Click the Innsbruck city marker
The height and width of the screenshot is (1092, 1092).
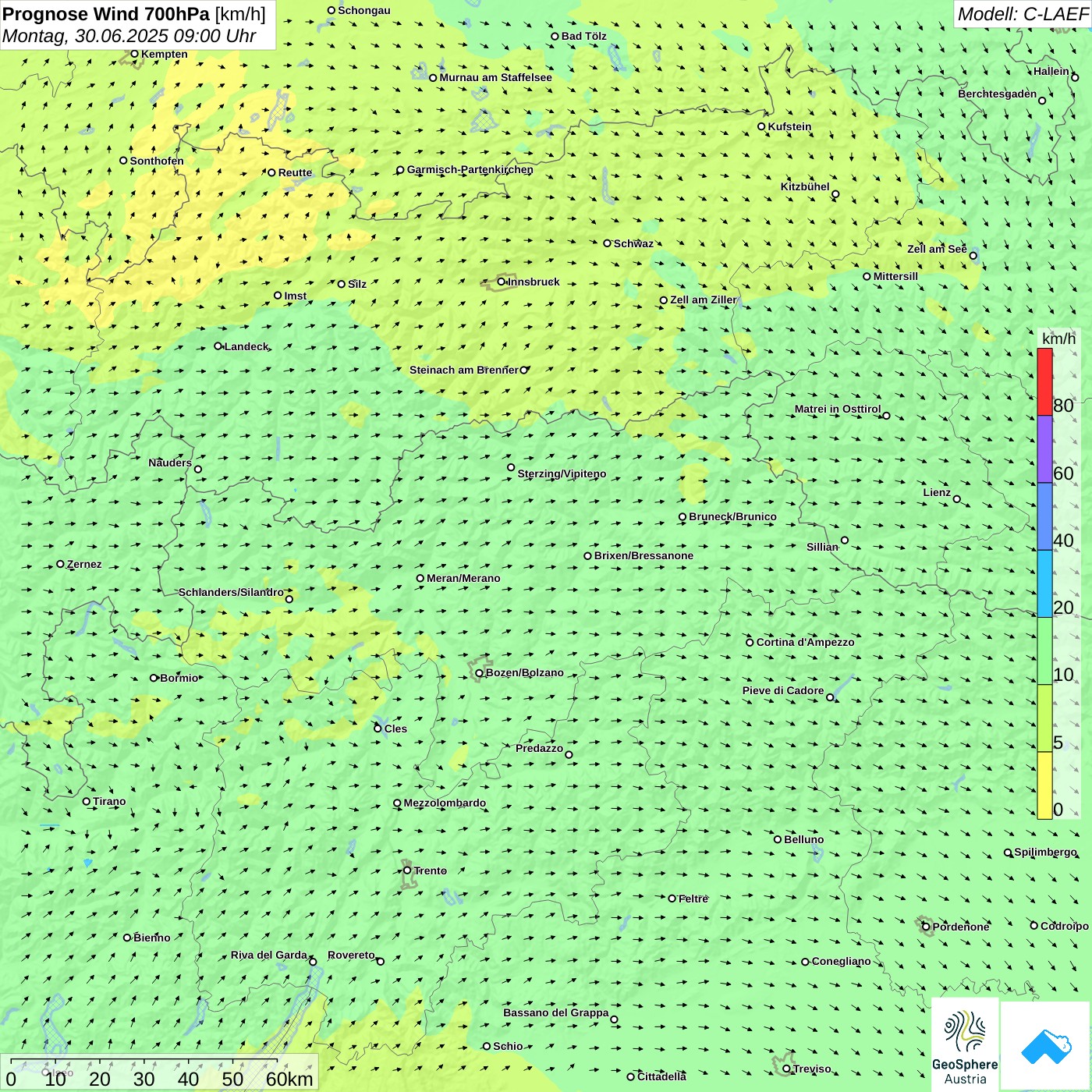[502, 282]
